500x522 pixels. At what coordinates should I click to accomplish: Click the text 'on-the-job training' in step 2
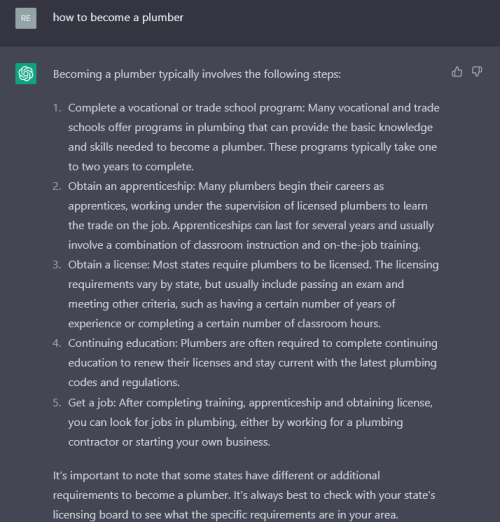(371, 245)
